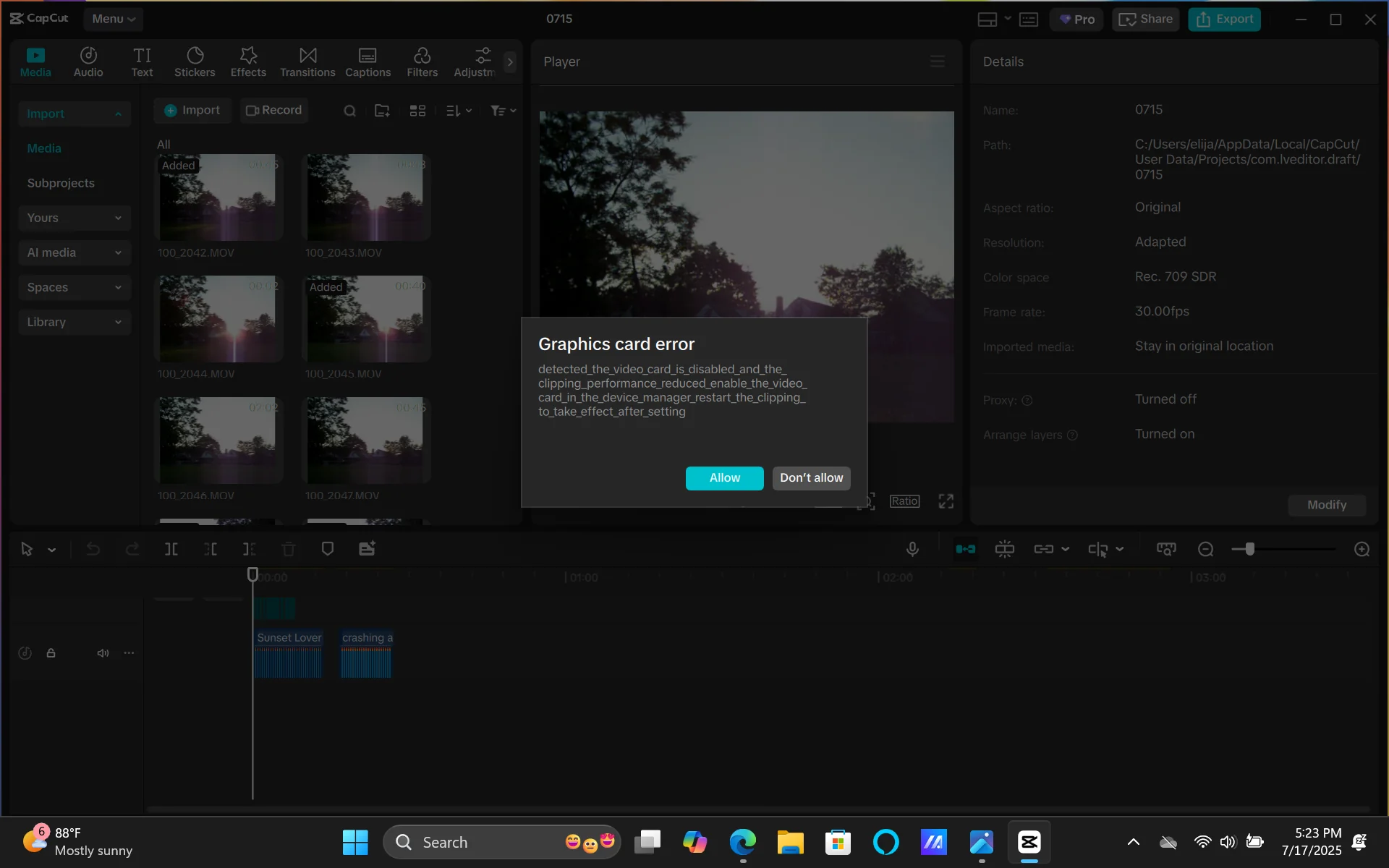Expand the AI media section
Viewport: 1389px width, 868px height.
[75, 252]
